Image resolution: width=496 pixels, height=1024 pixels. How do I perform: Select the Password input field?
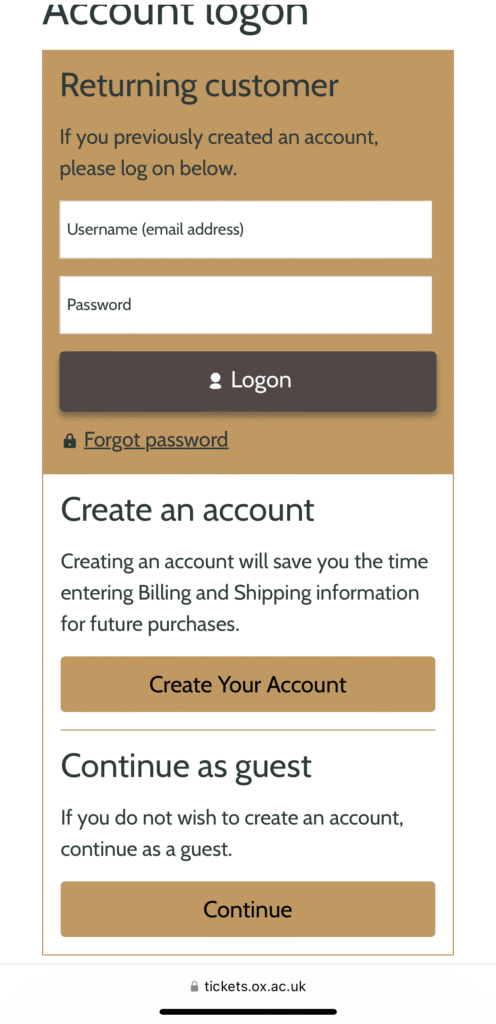tap(246, 304)
